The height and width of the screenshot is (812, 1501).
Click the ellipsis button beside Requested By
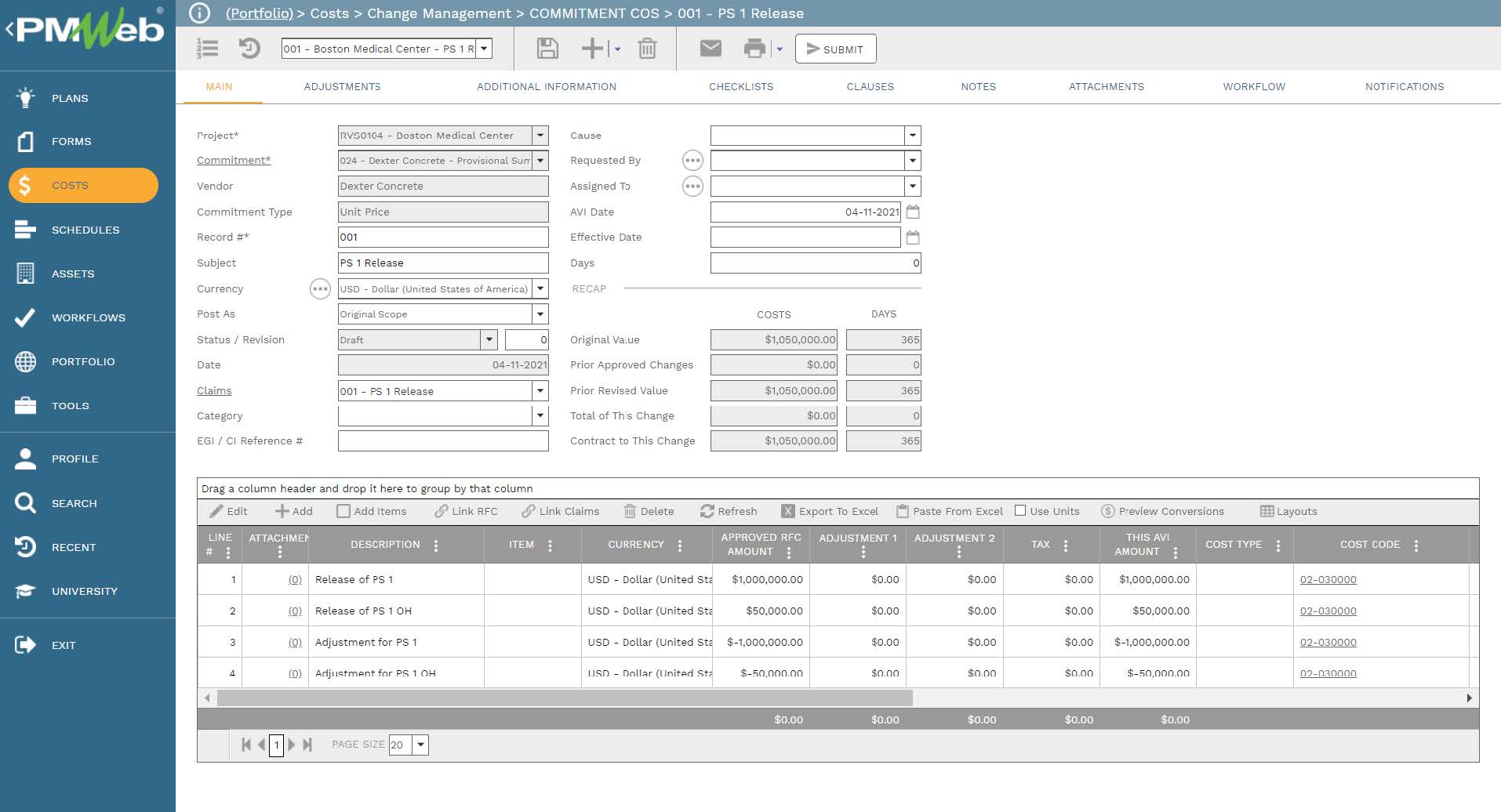[692, 161]
